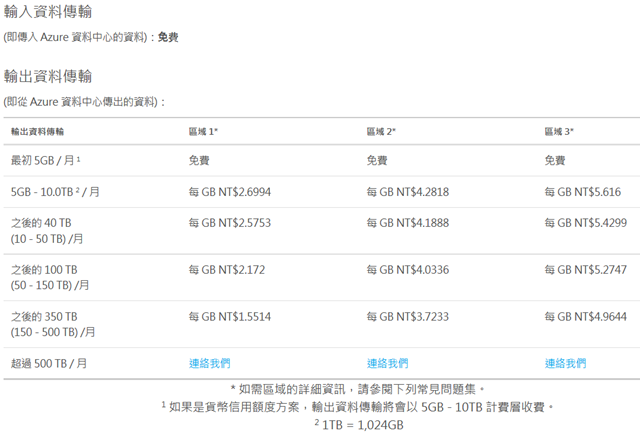The width and height of the screenshot is (640, 434).
Task: Click the 免費 cell in 區域 2 column
Action: coord(377,160)
